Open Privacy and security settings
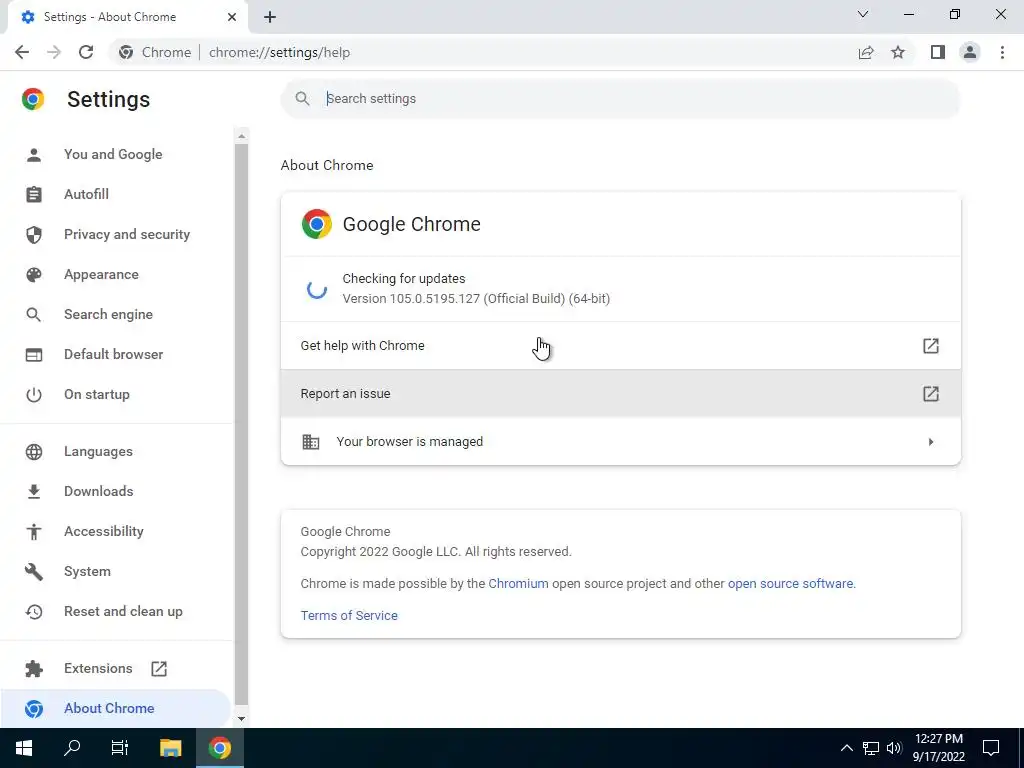The image size is (1024, 768). click(x=116, y=234)
